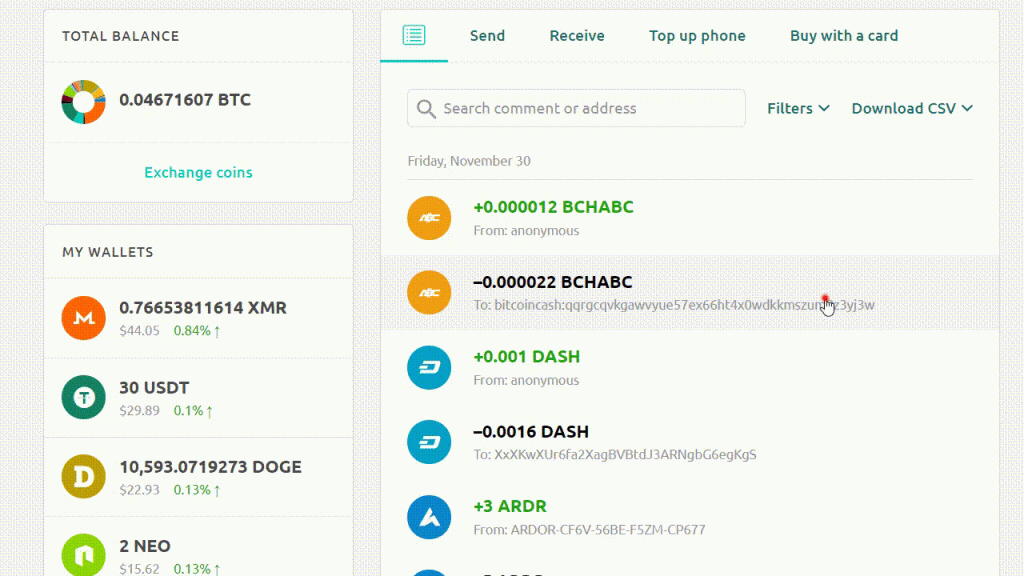The width and height of the screenshot is (1024, 576).
Task: Switch to the Send tab
Action: click(x=487, y=36)
